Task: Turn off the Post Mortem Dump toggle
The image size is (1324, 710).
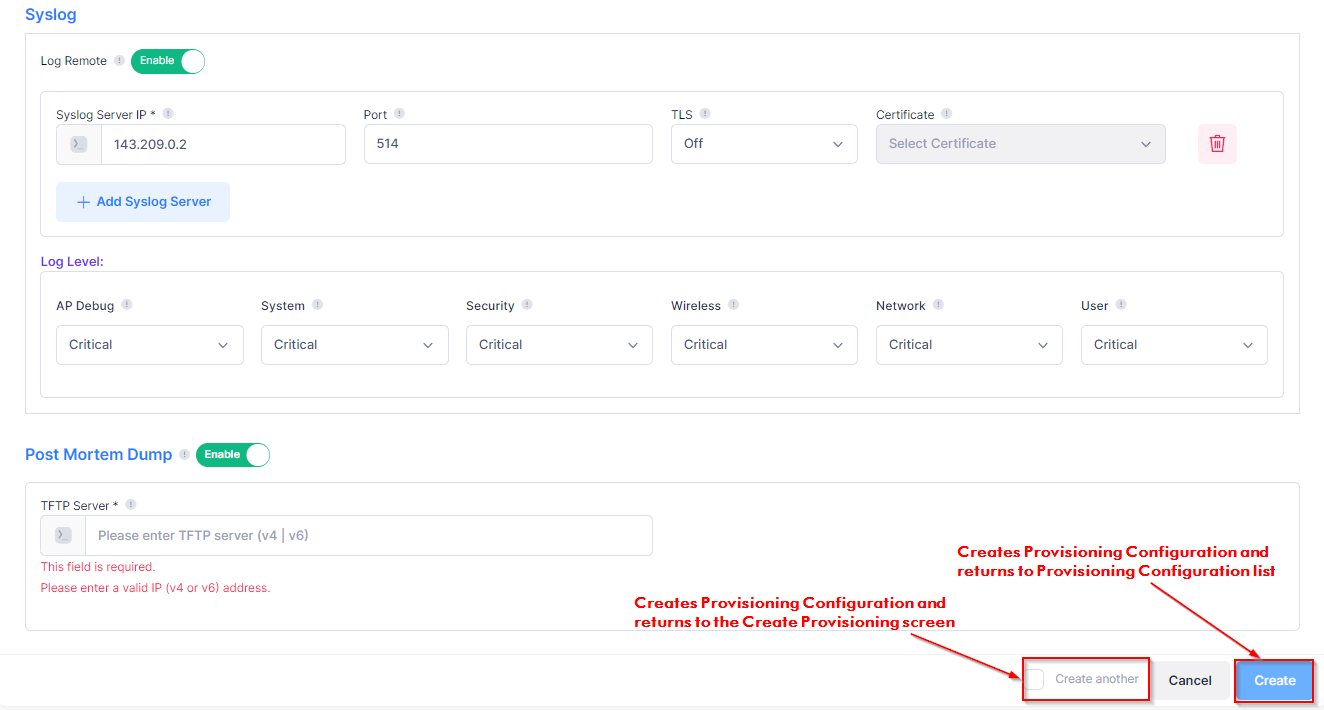Action: [x=233, y=455]
